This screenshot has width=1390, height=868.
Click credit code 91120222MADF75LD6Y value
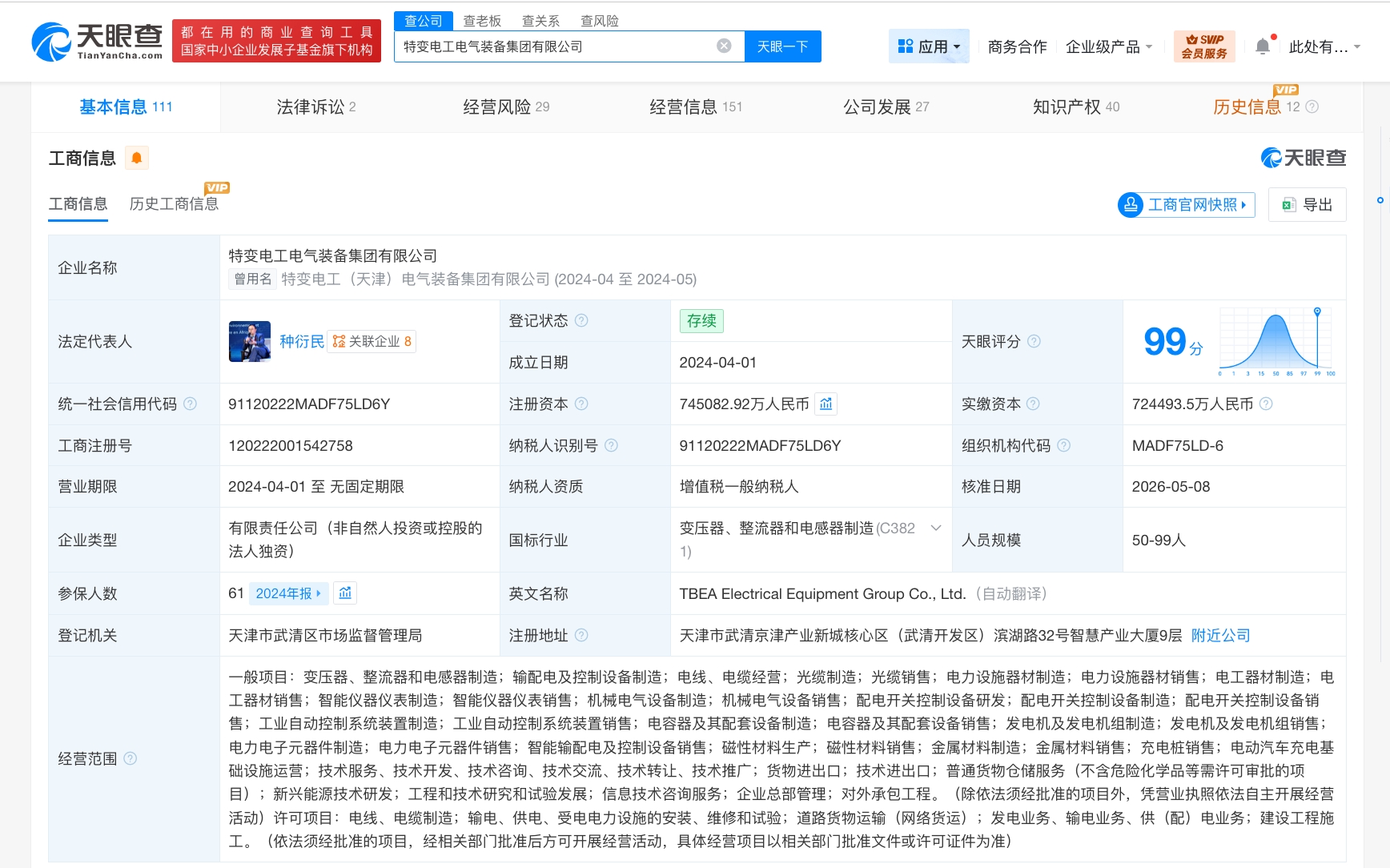pos(309,404)
